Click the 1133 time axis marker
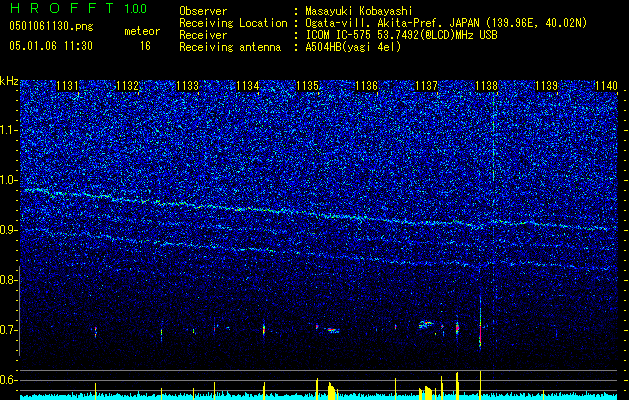The height and width of the screenshot is (400, 629). [187, 86]
